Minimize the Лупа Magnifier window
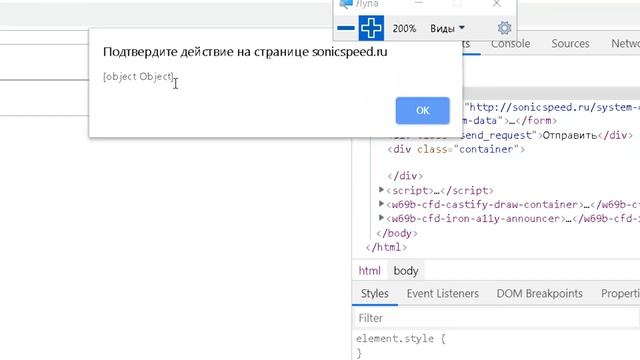 pos(418,3)
